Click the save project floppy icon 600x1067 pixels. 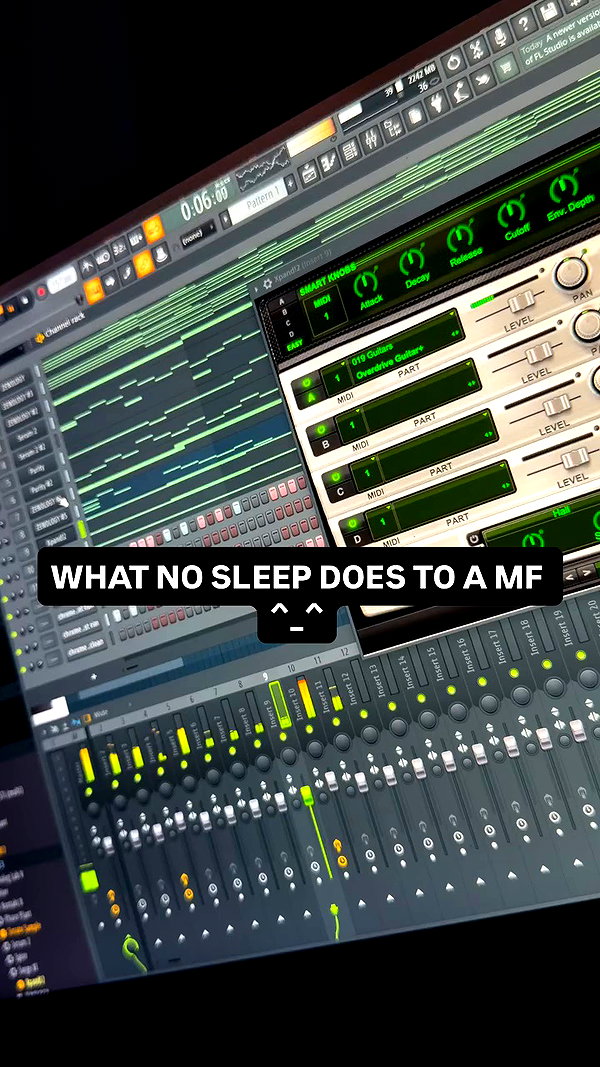547,12
